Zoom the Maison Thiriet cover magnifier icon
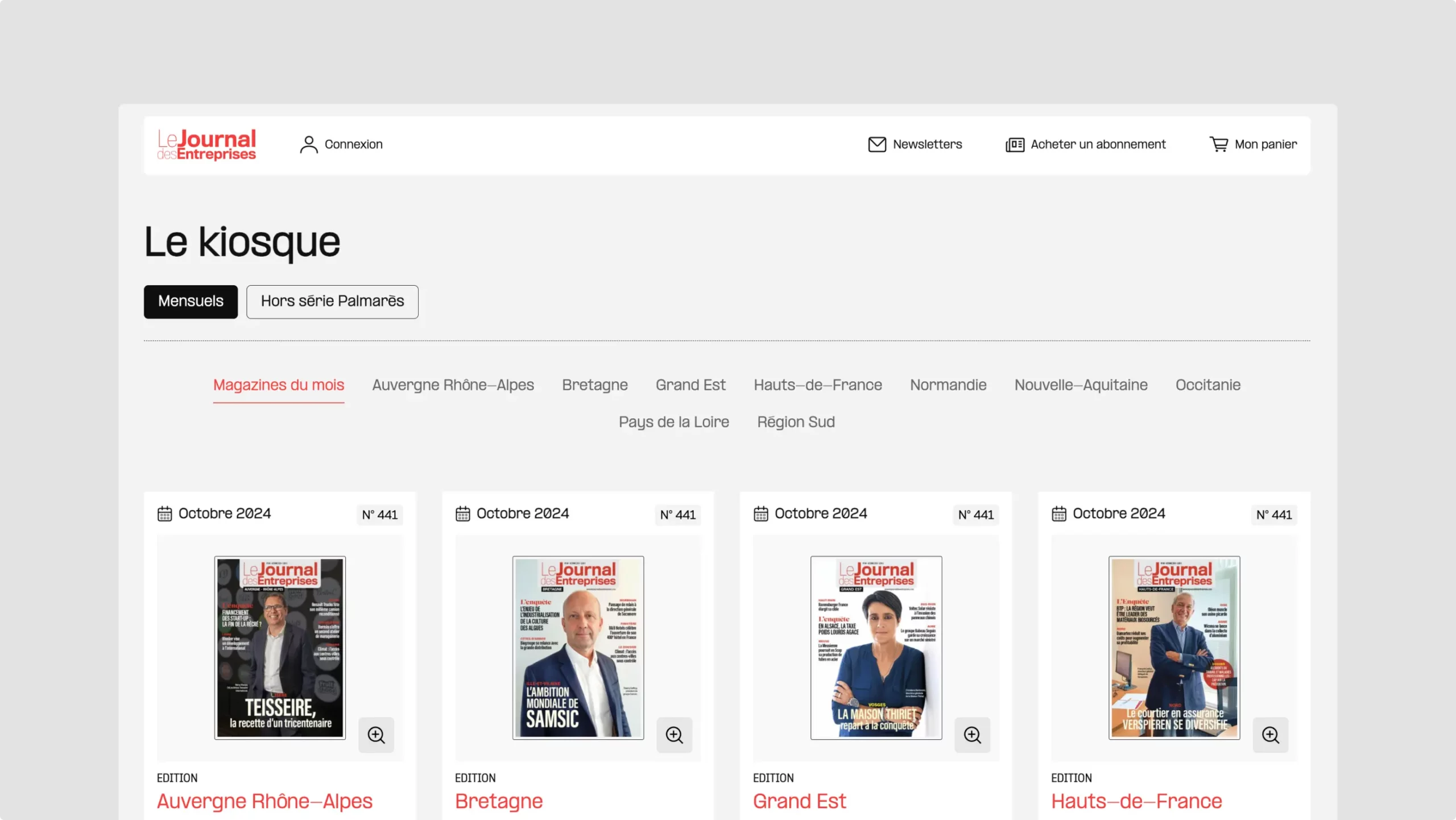This screenshot has height=820, width=1456. pos(972,735)
